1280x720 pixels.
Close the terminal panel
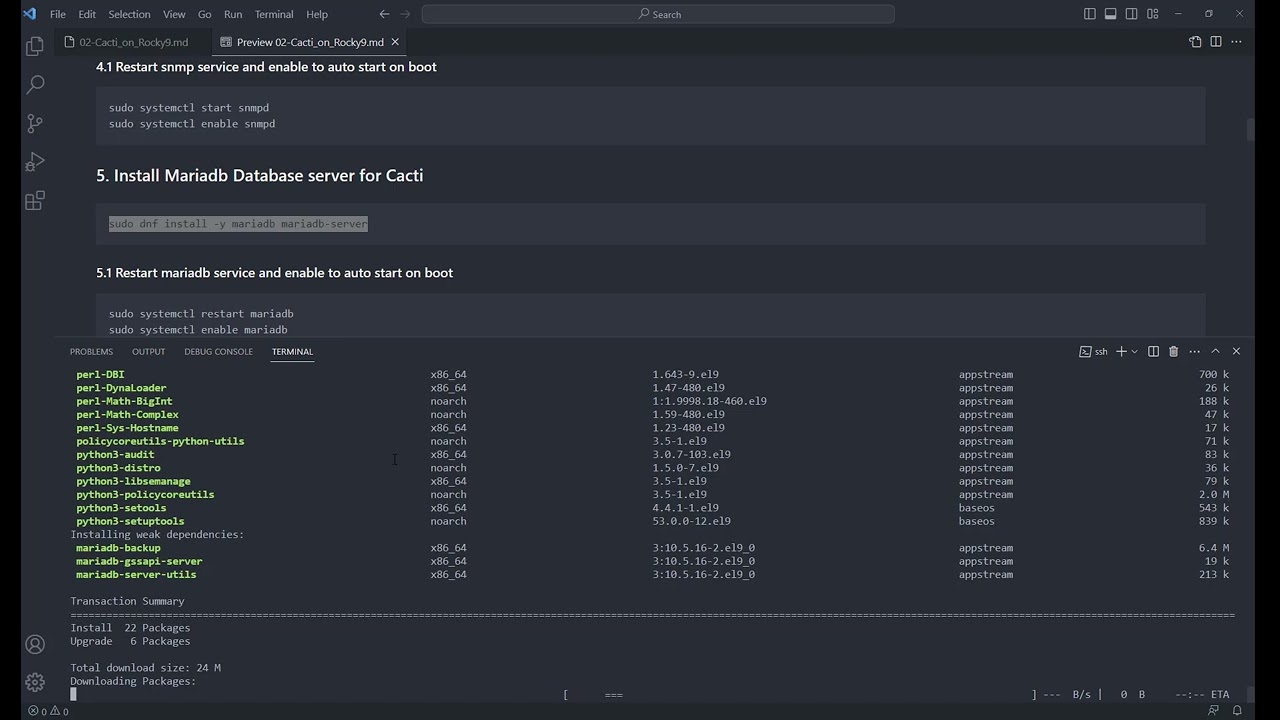[x=1236, y=352]
